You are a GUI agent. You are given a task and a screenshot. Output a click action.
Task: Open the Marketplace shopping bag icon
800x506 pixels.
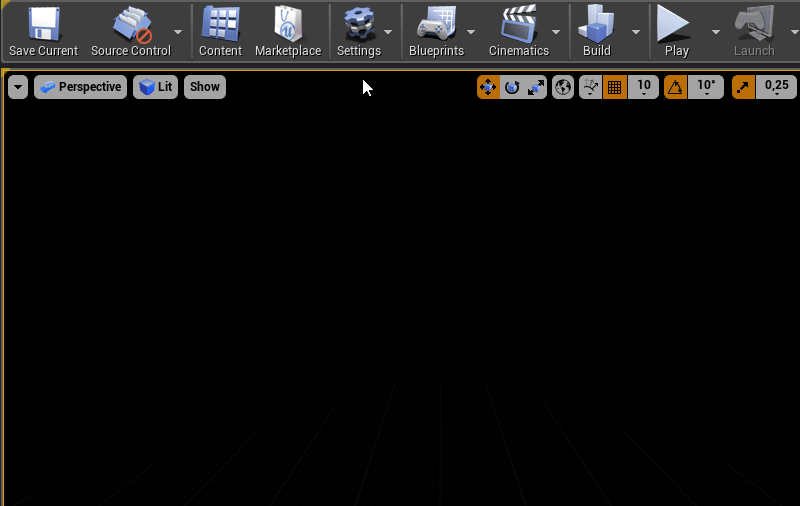pos(288,23)
